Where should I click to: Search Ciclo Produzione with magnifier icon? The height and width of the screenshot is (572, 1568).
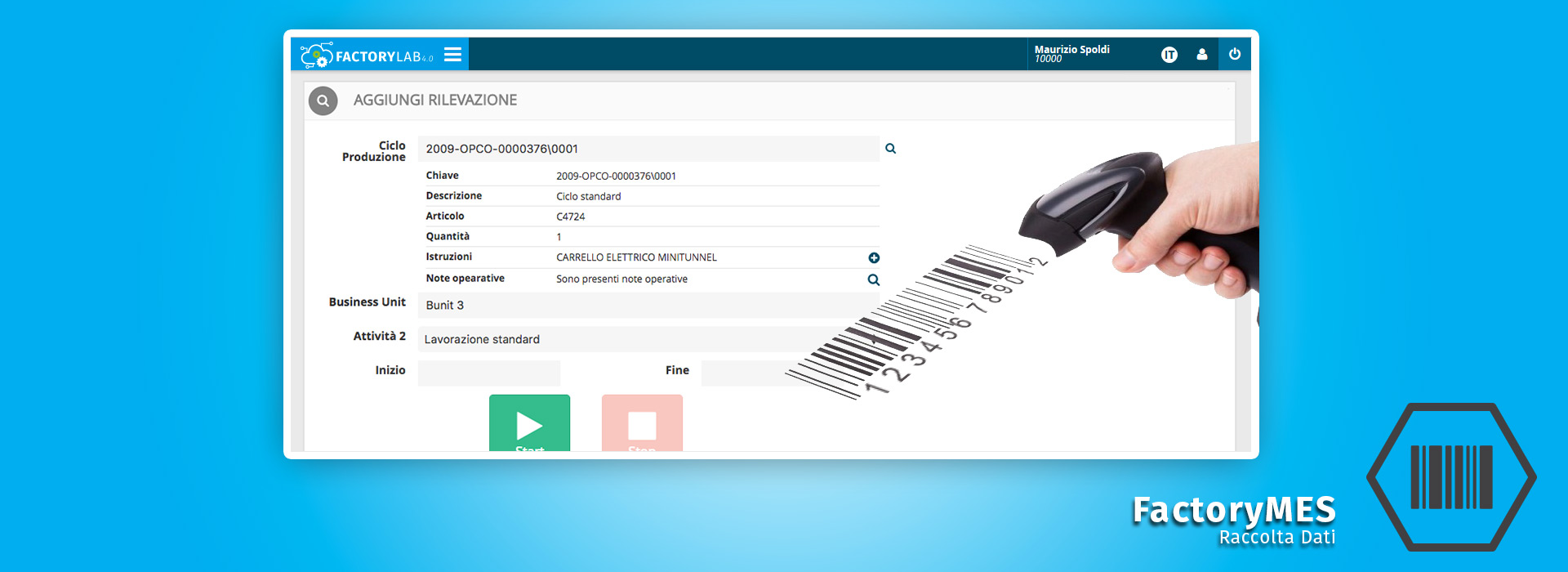pyautogui.click(x=891, y=149)
